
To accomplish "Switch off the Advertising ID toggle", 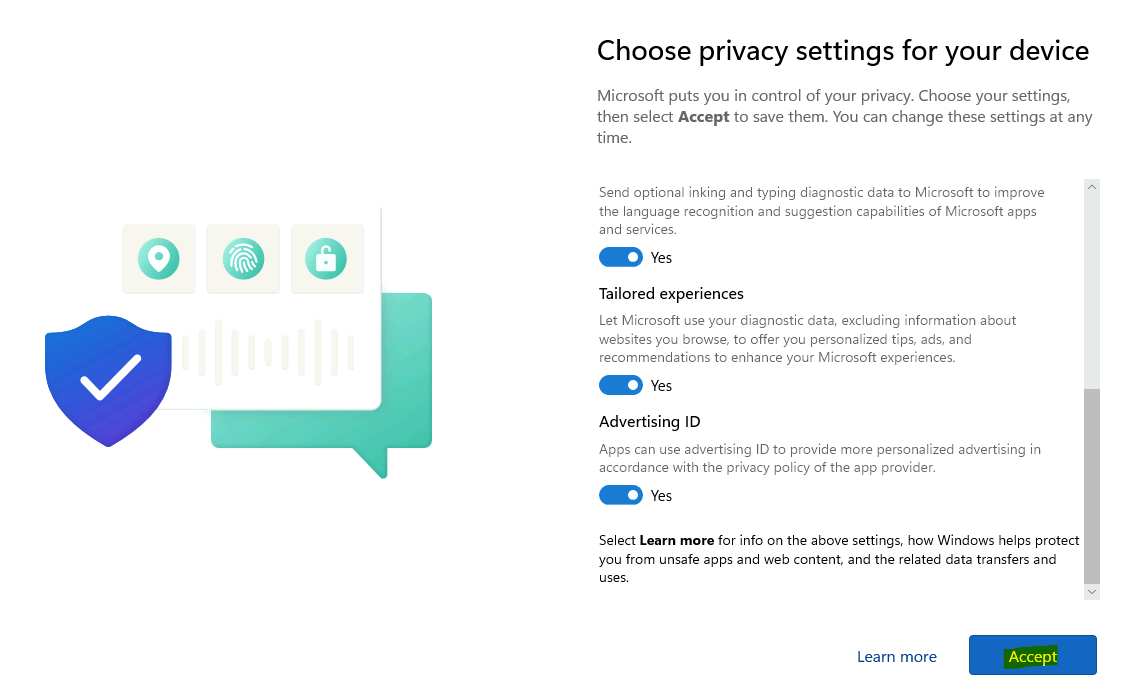I will click(621, 495).
